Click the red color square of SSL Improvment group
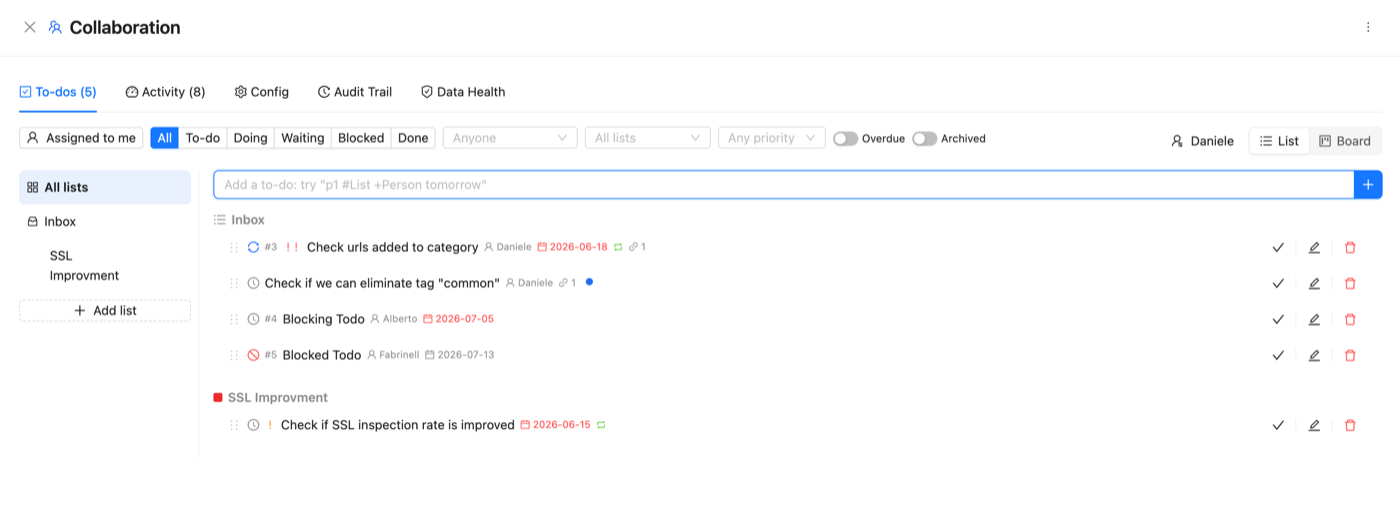The image size is (1400, 513). [218, 397]
